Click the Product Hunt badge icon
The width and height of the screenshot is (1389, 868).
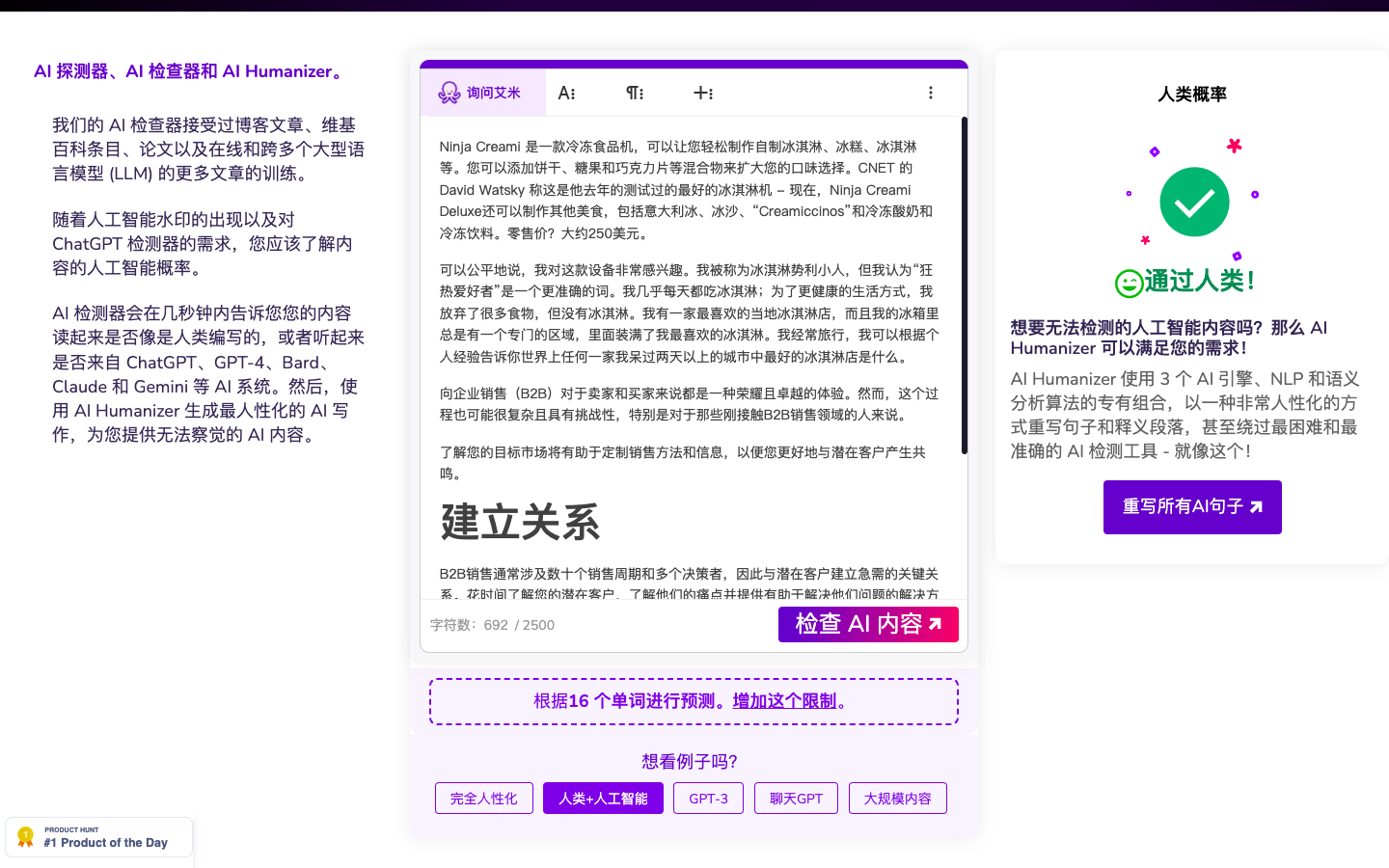25,836
